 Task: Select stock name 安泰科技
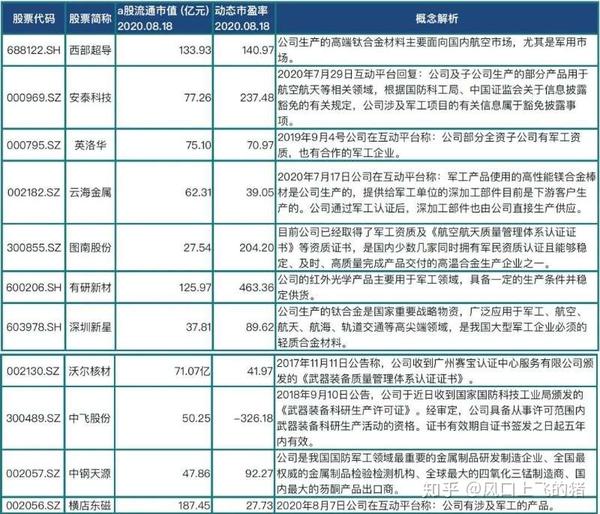coord(90,98)
